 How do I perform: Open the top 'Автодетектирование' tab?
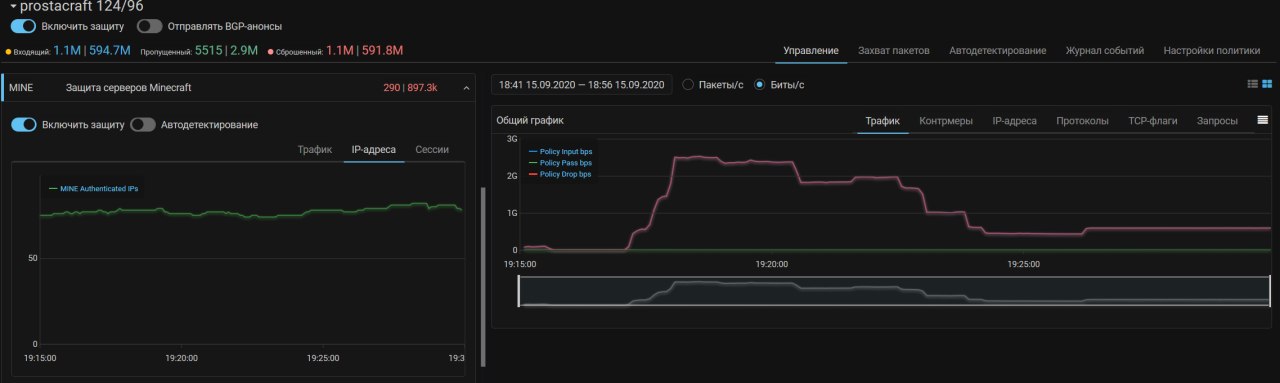tap(997, 50)
